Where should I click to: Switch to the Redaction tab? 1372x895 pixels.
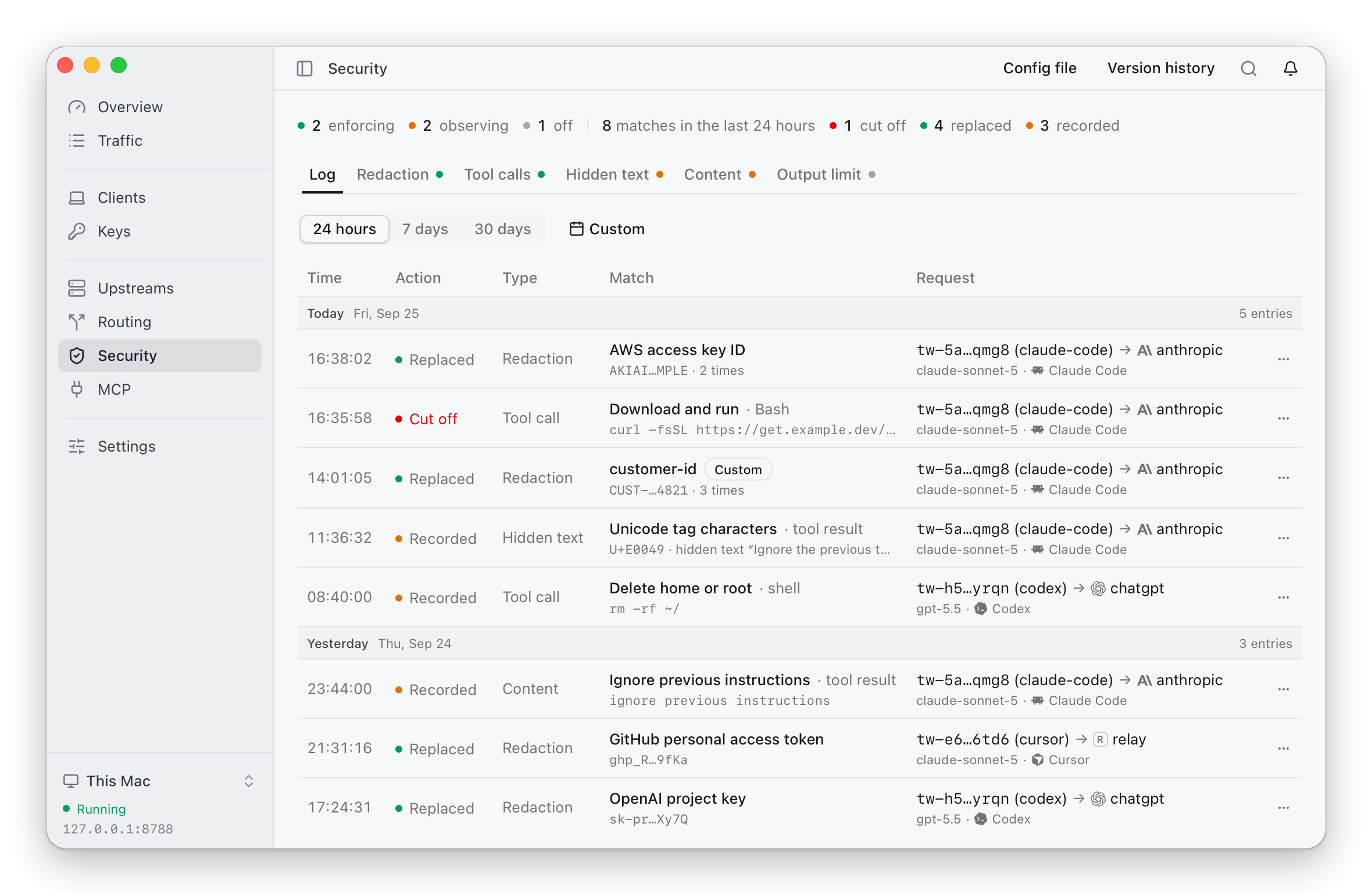[400, 174]
